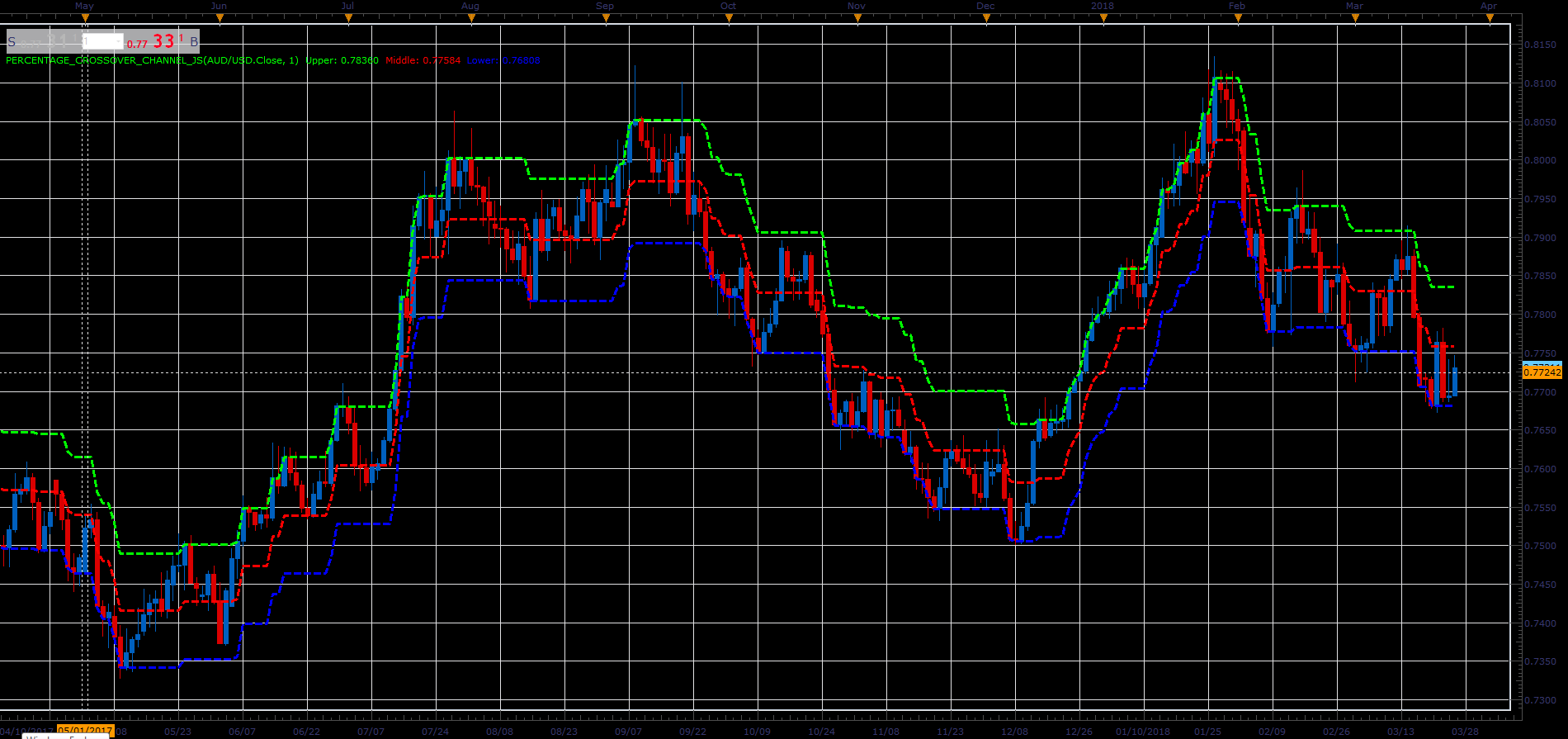The width and height of the screenshot is (1568, 739).
Task: Click the 0.7550 price axis label
Action: point(1540,508)
